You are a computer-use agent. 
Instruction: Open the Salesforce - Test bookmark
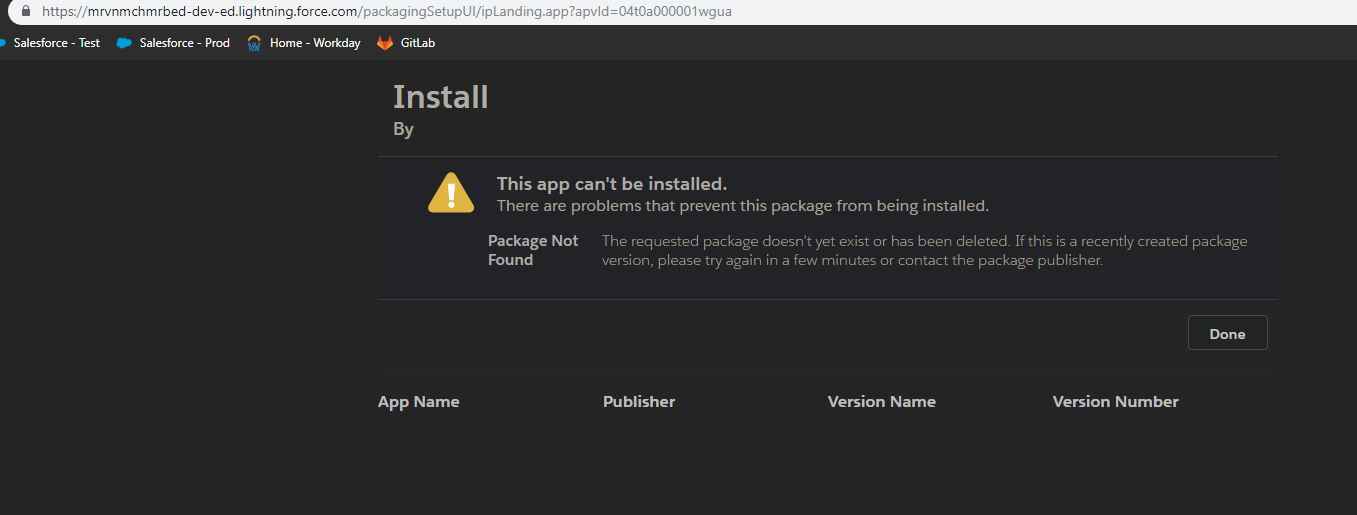point(50,43)
